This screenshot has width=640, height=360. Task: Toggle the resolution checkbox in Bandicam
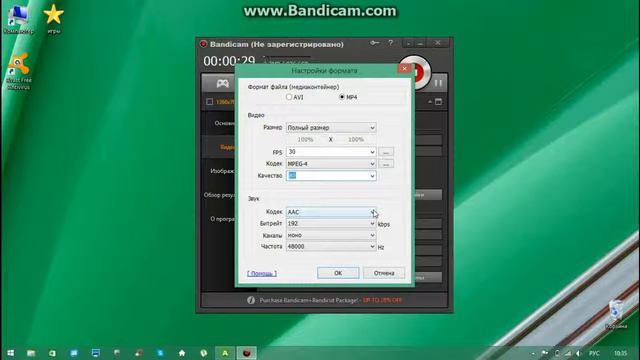(209, 102)
